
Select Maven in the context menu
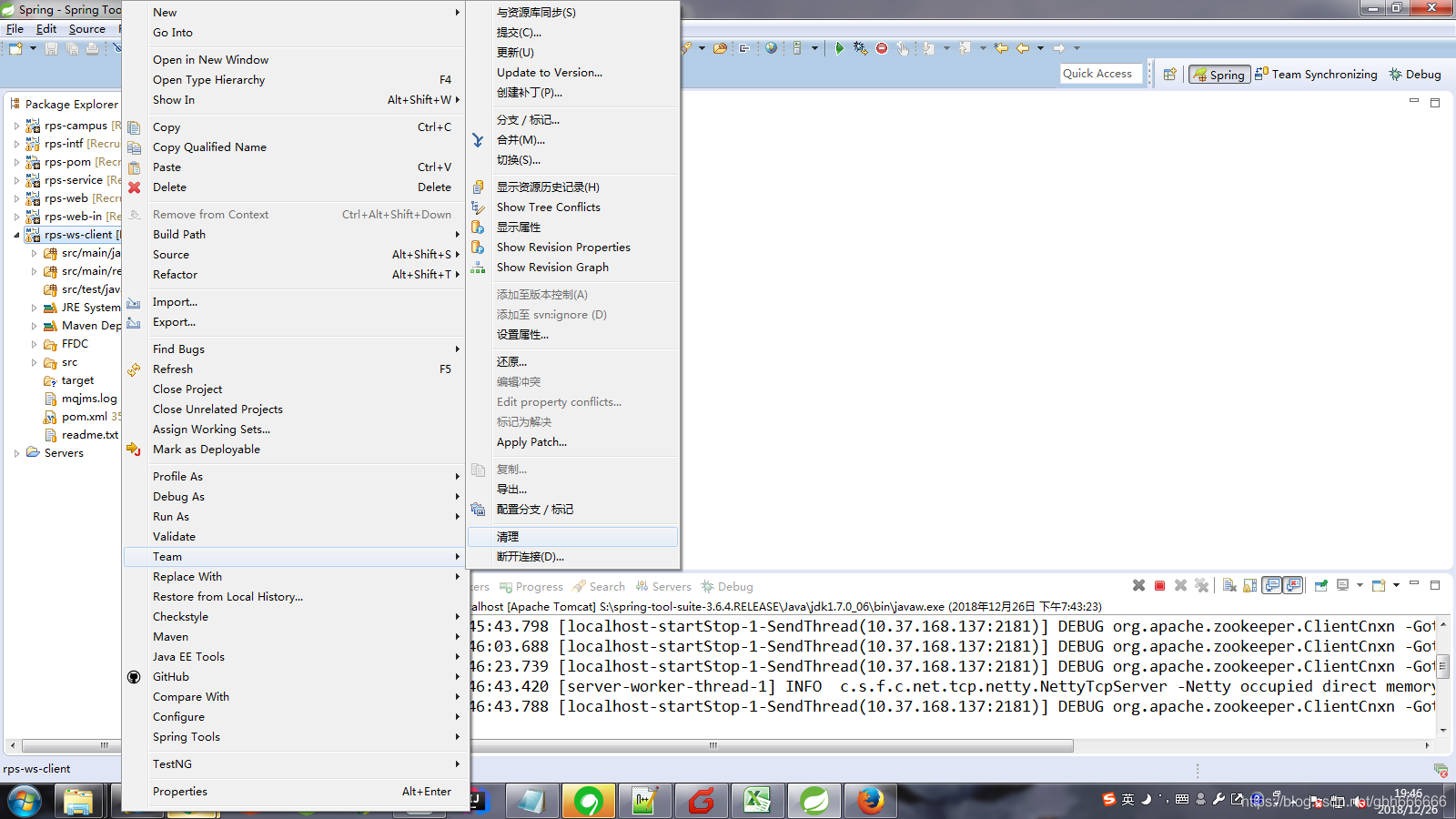296,637
